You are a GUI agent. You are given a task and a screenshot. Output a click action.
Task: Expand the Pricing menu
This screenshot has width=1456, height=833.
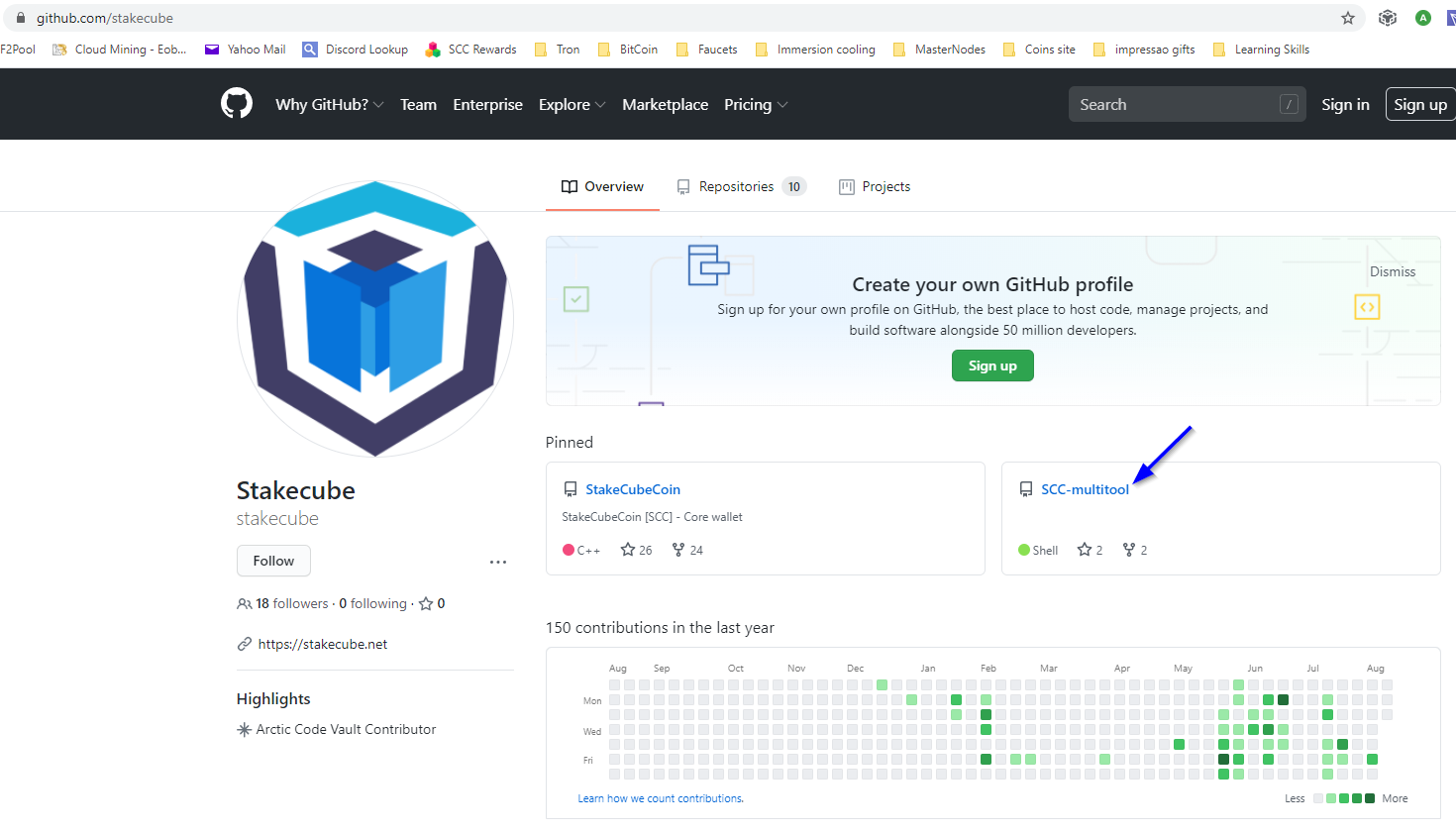click(756, 104)
